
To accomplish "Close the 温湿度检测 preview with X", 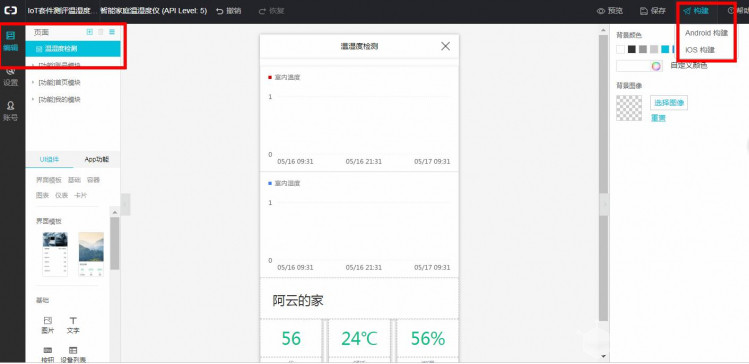I will tap(445, 46).
